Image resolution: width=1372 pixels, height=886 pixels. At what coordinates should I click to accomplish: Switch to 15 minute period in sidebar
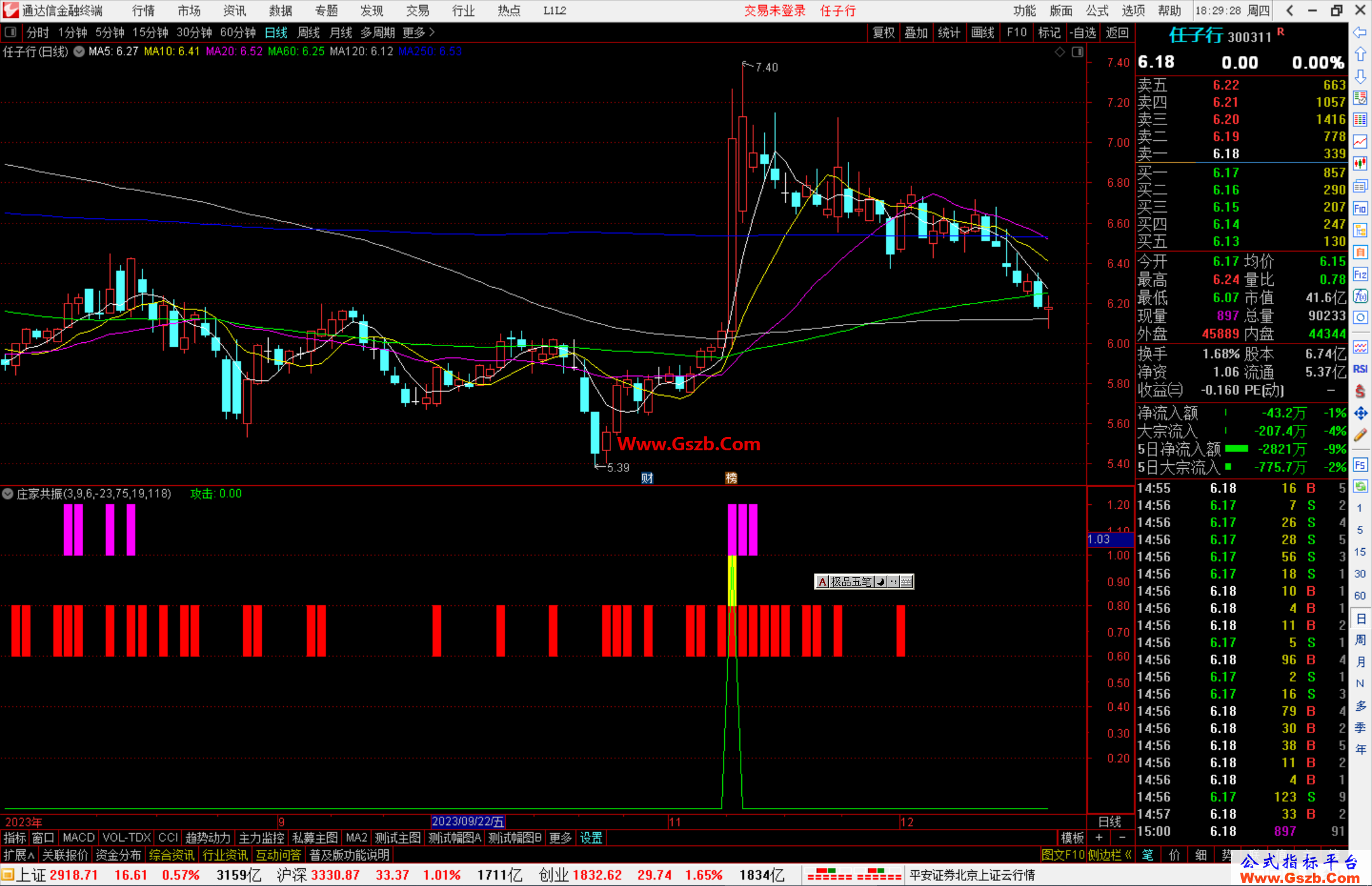click(1360, 551)
